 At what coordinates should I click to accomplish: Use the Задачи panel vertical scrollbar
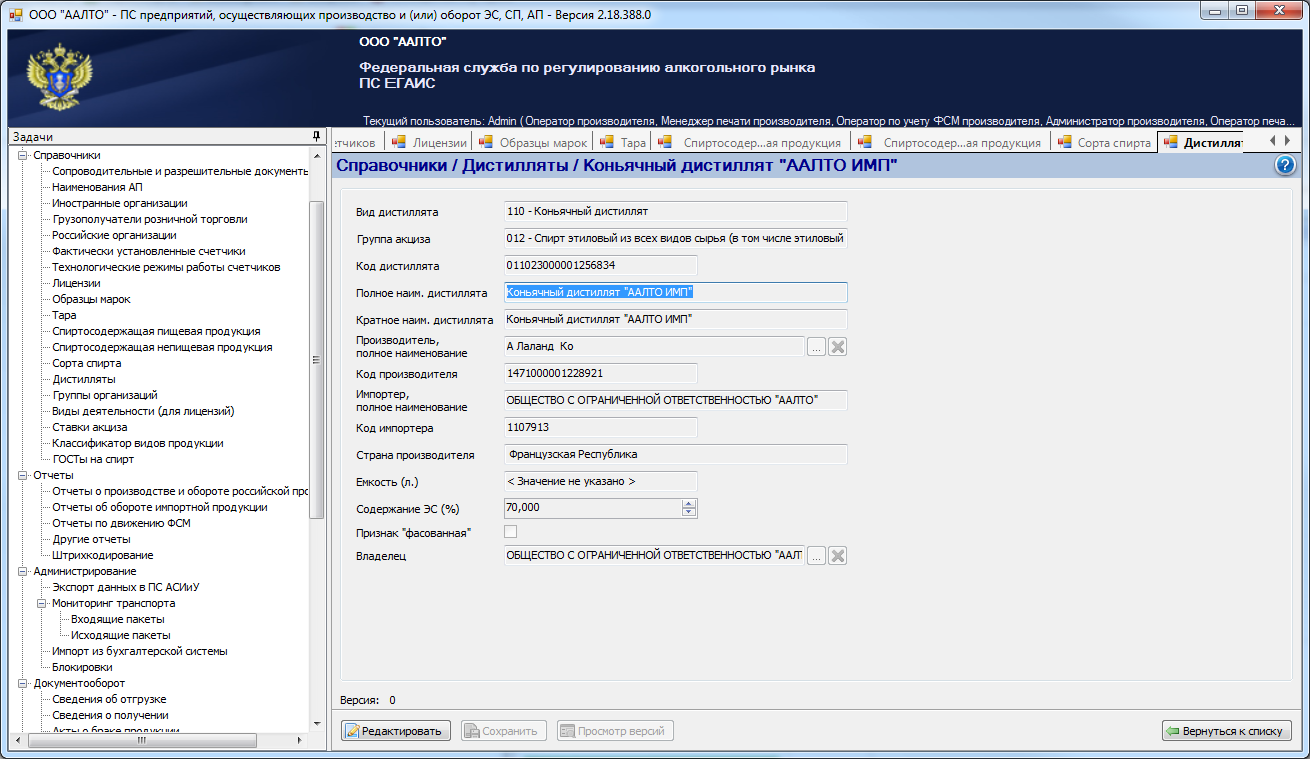[317, 360]
